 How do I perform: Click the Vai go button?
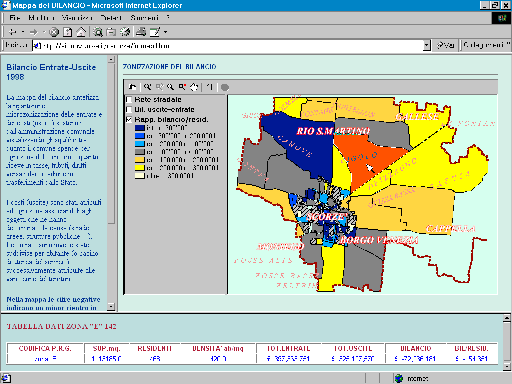click(x=446, y=45)
